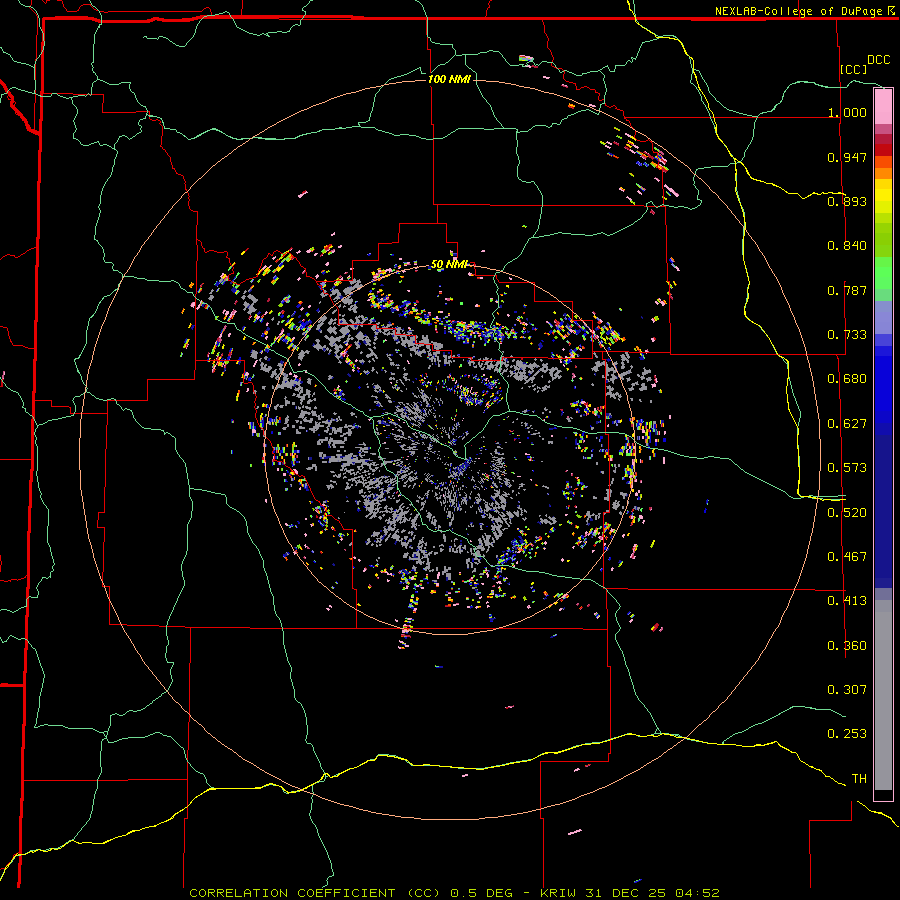Click the 0.520 scale value

(x=847, y=513)
